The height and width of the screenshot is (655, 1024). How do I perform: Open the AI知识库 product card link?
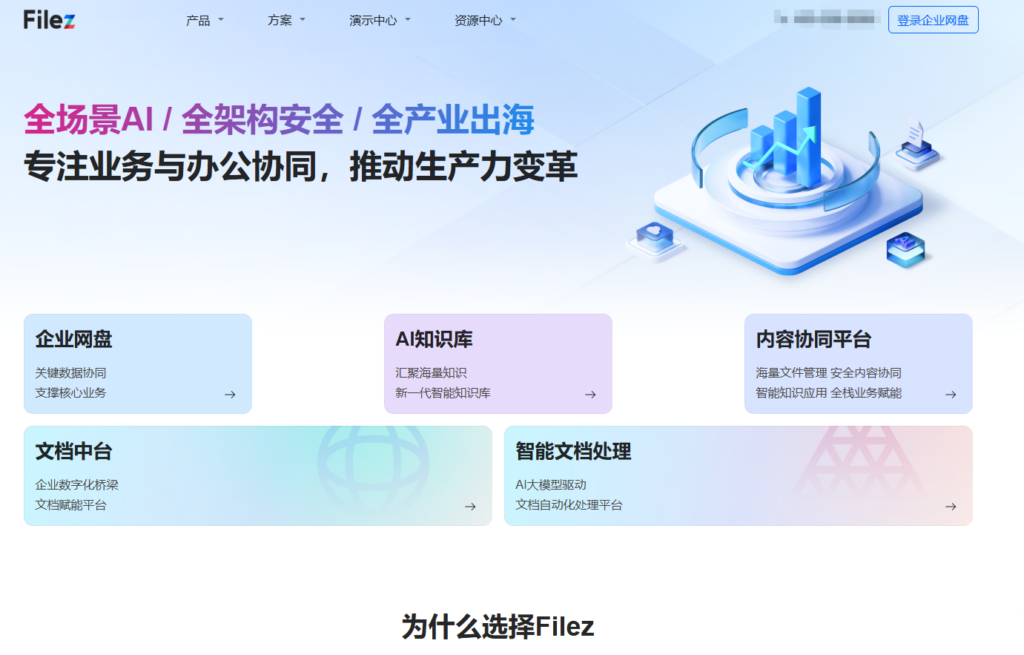[x=498, y=363]
